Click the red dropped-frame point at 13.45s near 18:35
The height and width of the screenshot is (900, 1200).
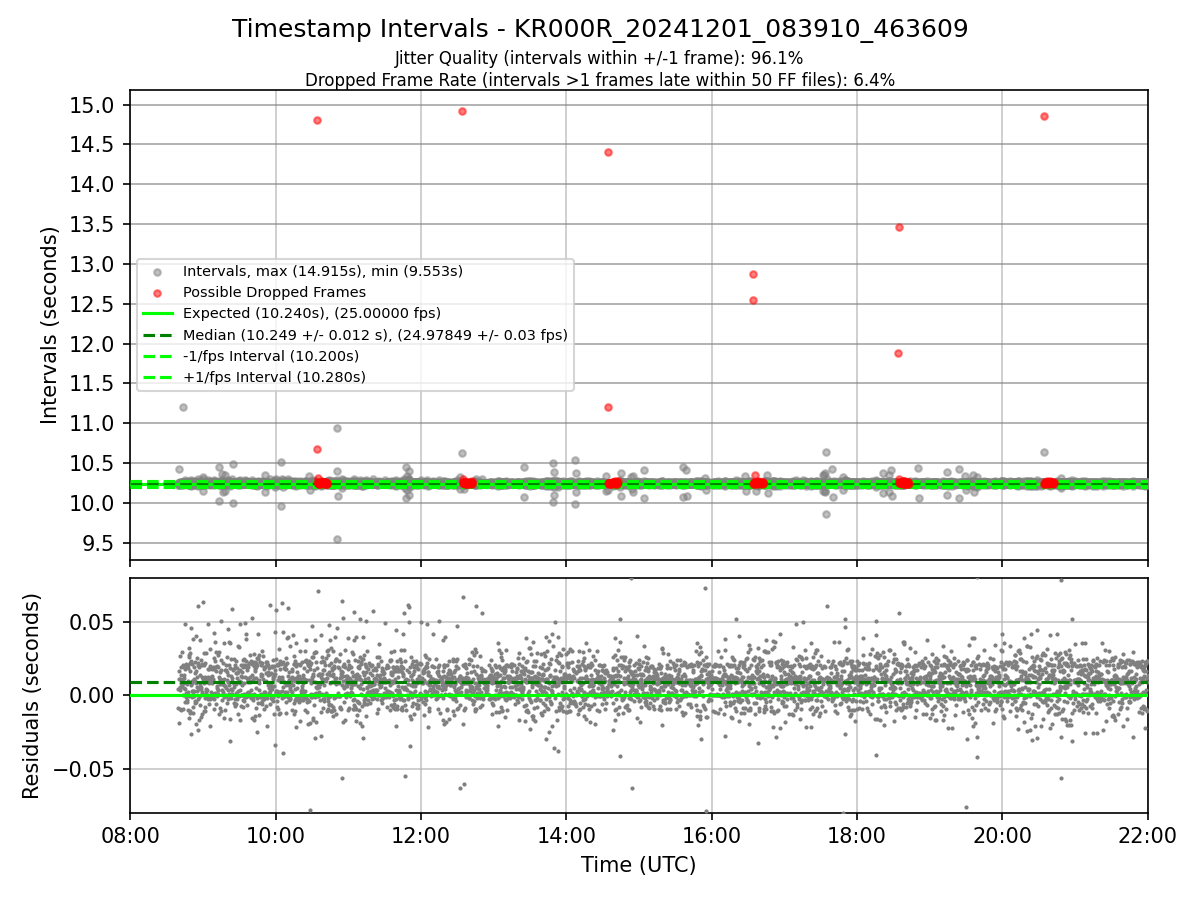899,227
